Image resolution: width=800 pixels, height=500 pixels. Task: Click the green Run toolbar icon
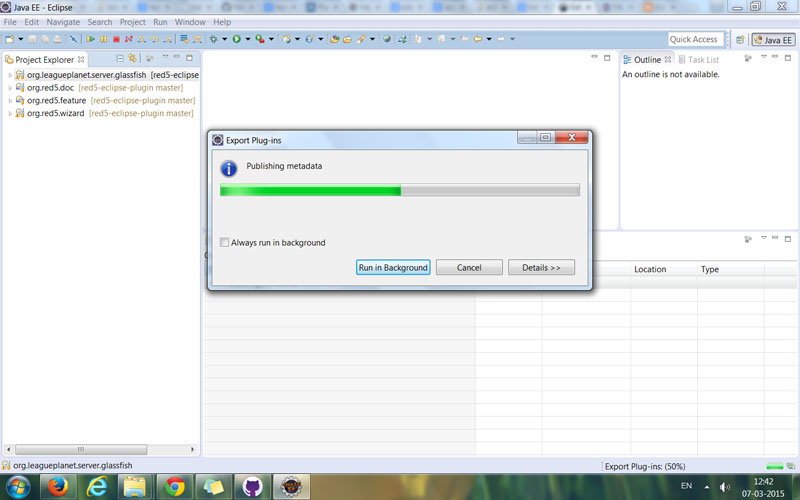237,39
